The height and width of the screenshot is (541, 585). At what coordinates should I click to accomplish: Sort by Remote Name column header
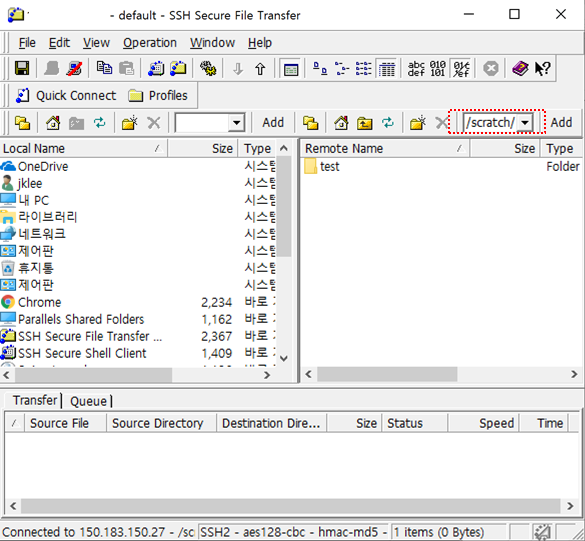coord(385,148)
